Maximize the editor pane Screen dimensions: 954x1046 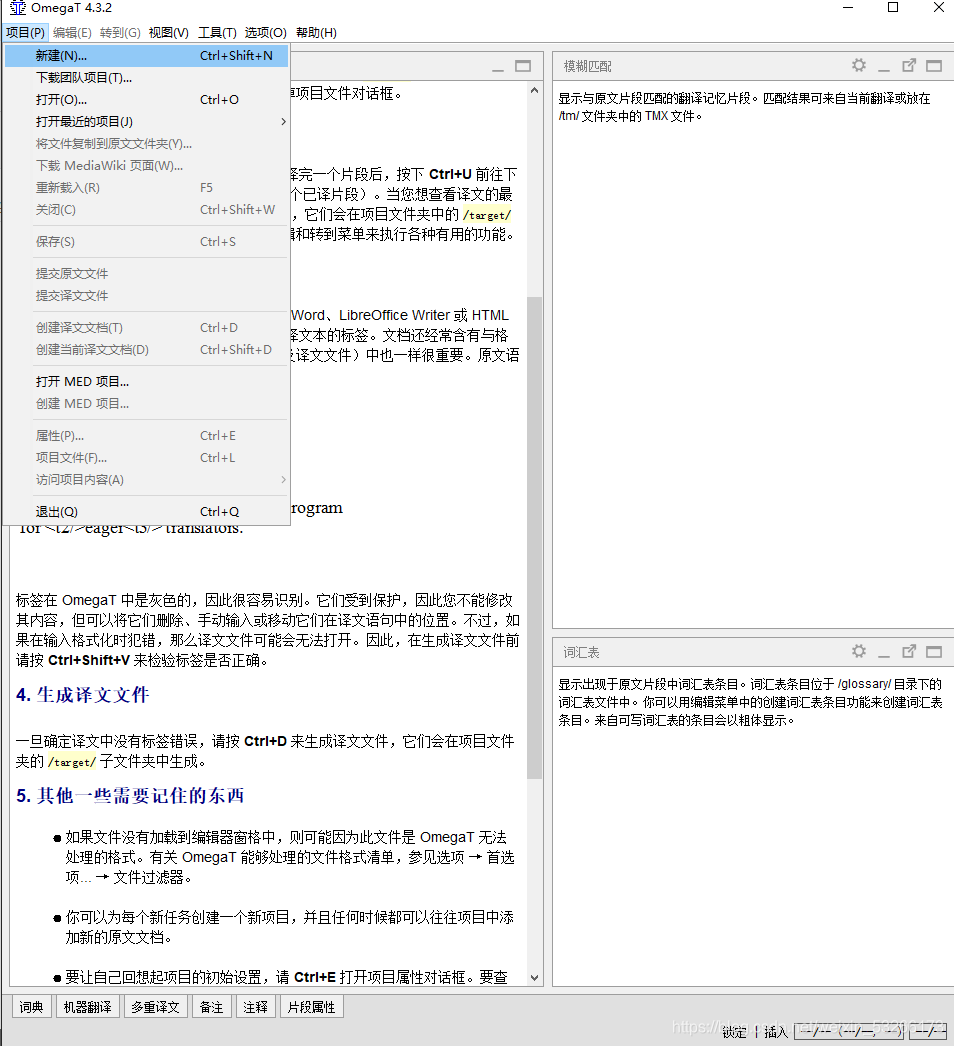[523, 65]
